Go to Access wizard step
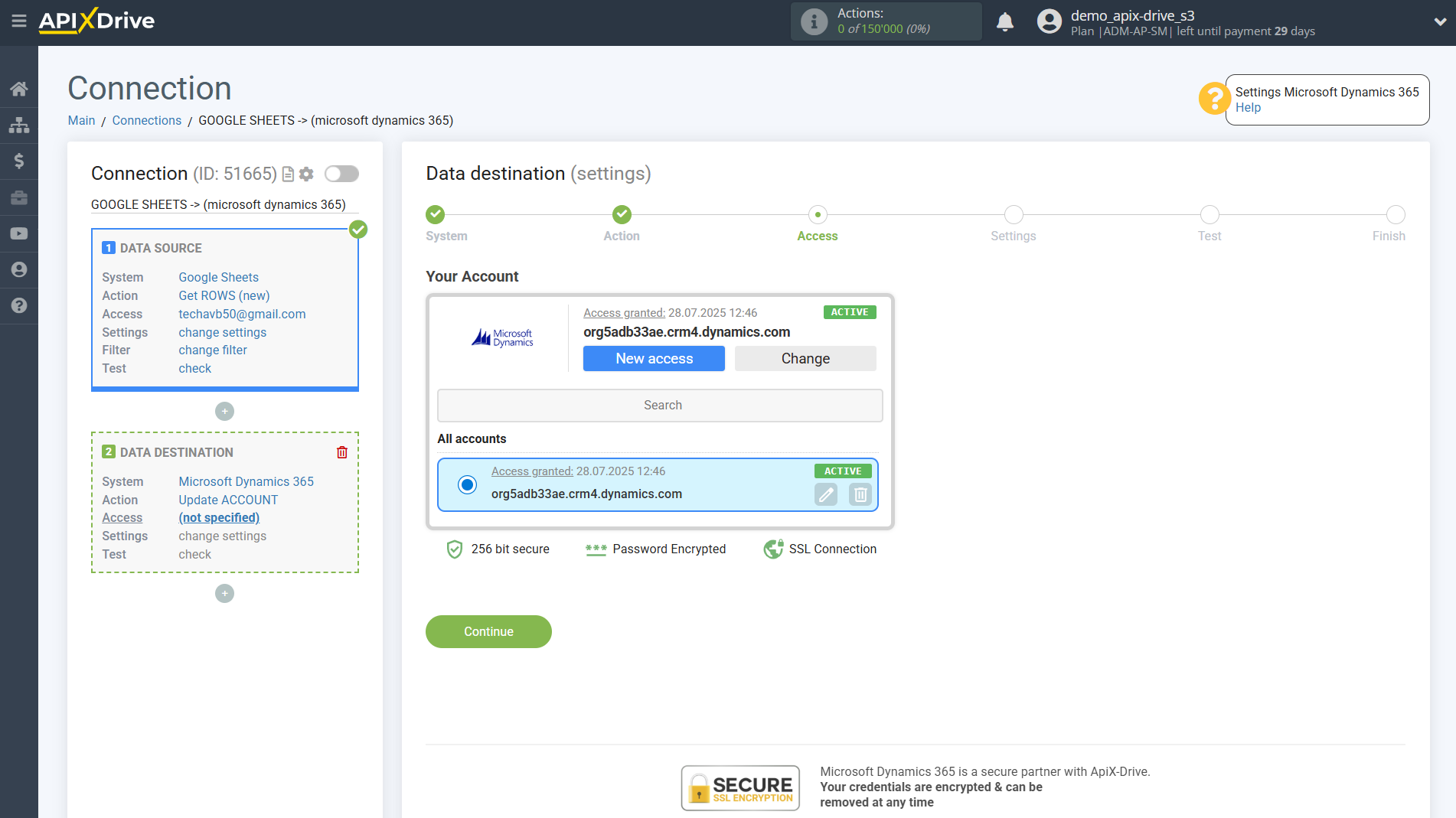 pyautogui.click(x=818, y=214)
